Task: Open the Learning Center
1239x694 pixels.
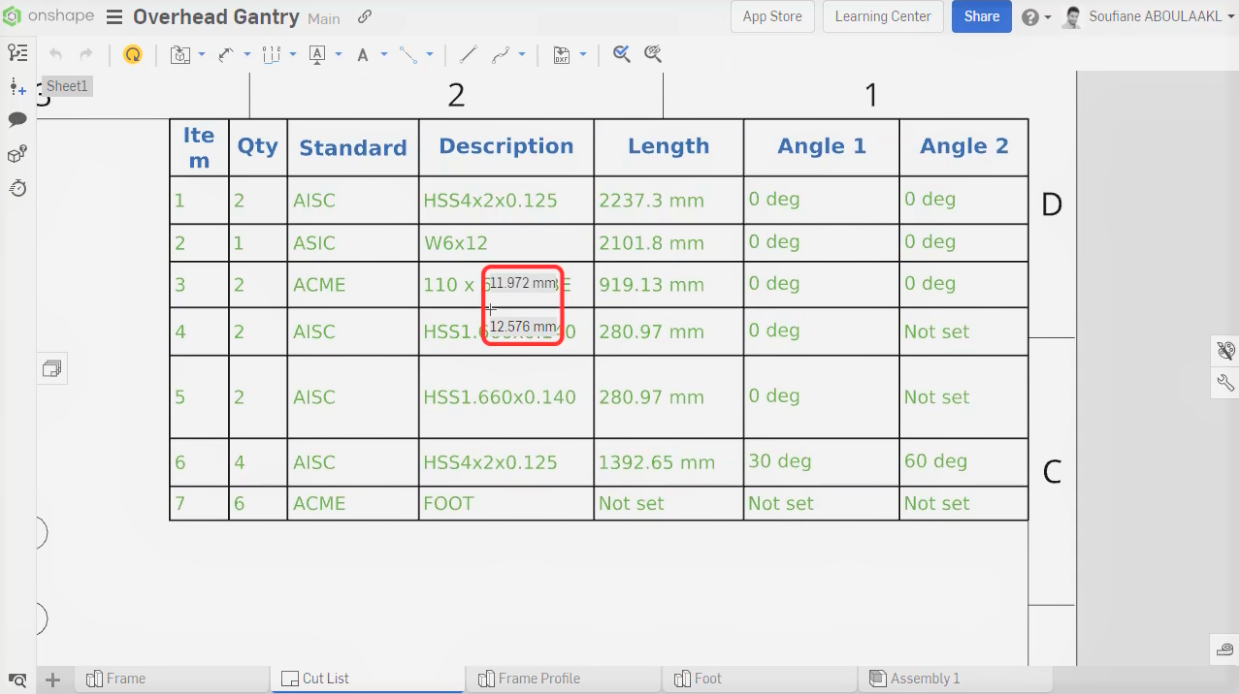Action: [883, 17]
